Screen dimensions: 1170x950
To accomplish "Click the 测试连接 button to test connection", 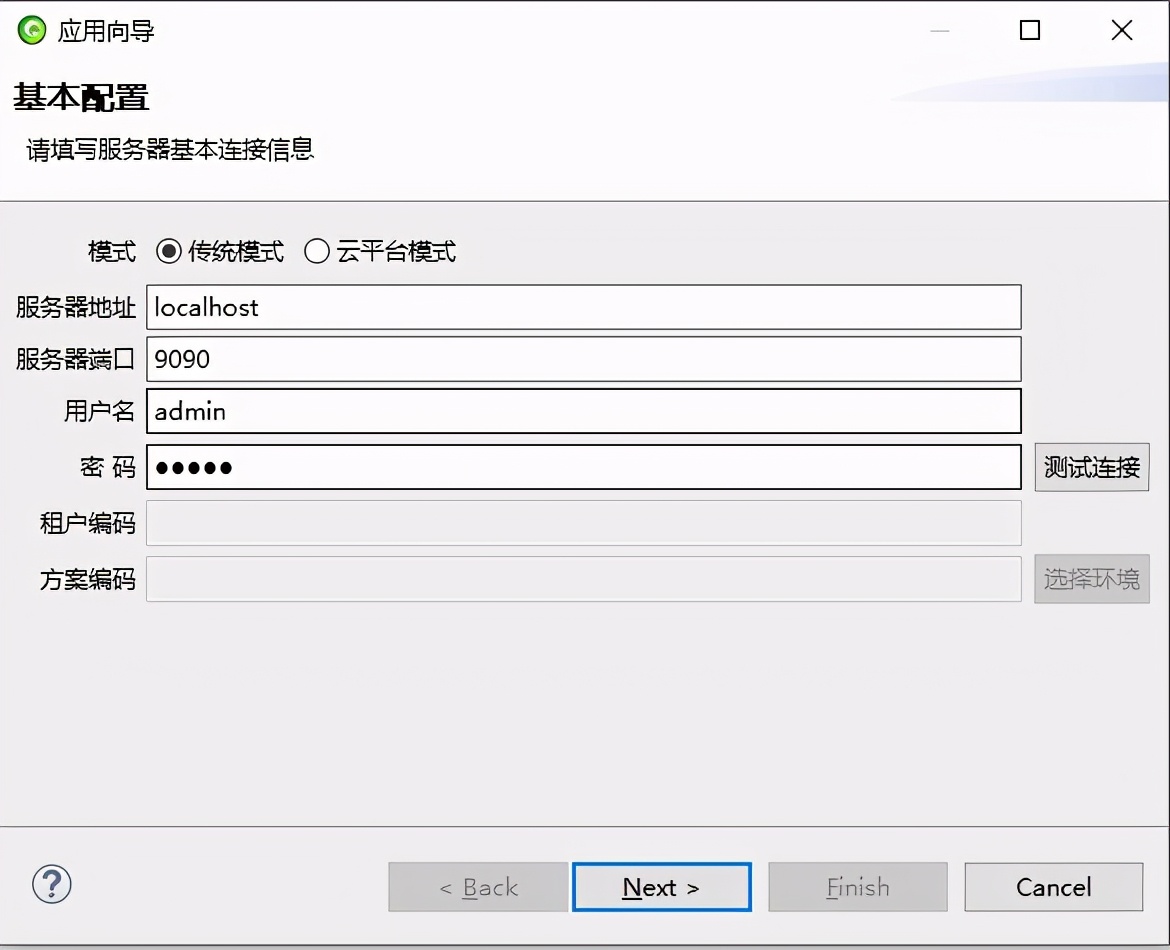I will click(x=1091, y=467).
